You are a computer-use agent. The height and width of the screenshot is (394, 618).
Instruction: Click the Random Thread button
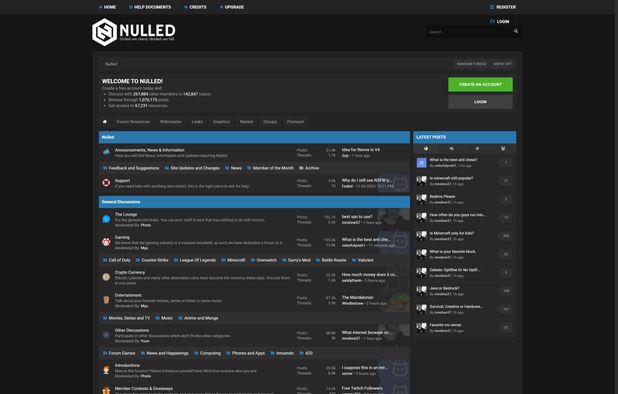click(x=471, y=64)
